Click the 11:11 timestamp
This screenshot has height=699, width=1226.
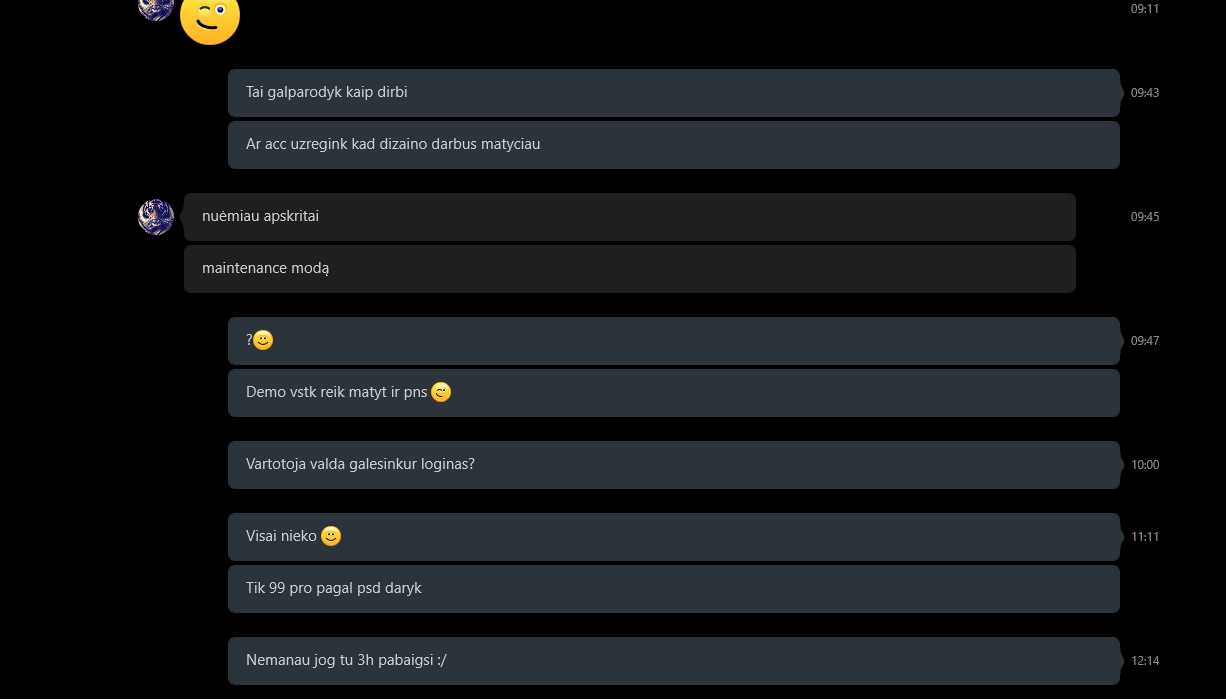click(1145, 537)
